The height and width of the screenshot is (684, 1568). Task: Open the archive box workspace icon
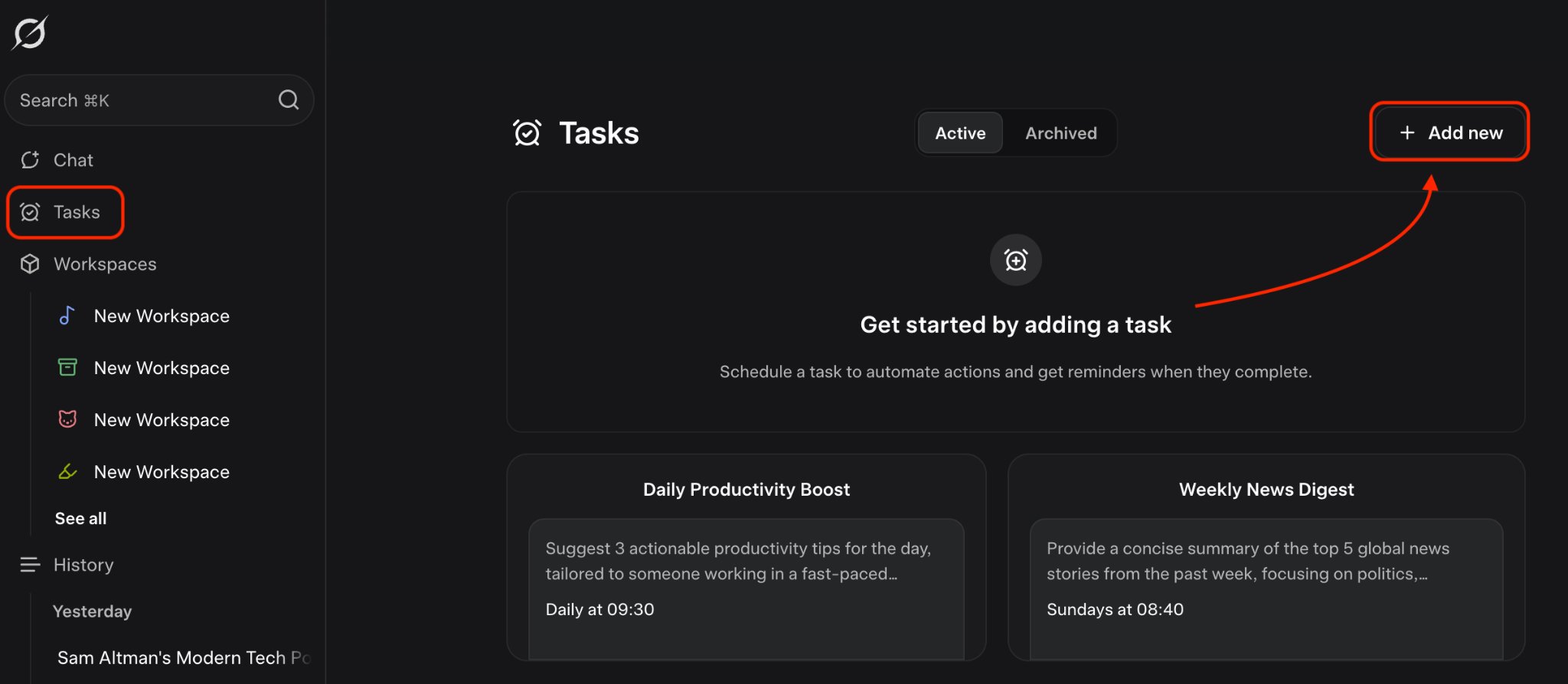pyautogui.click(x=67, y=367)
